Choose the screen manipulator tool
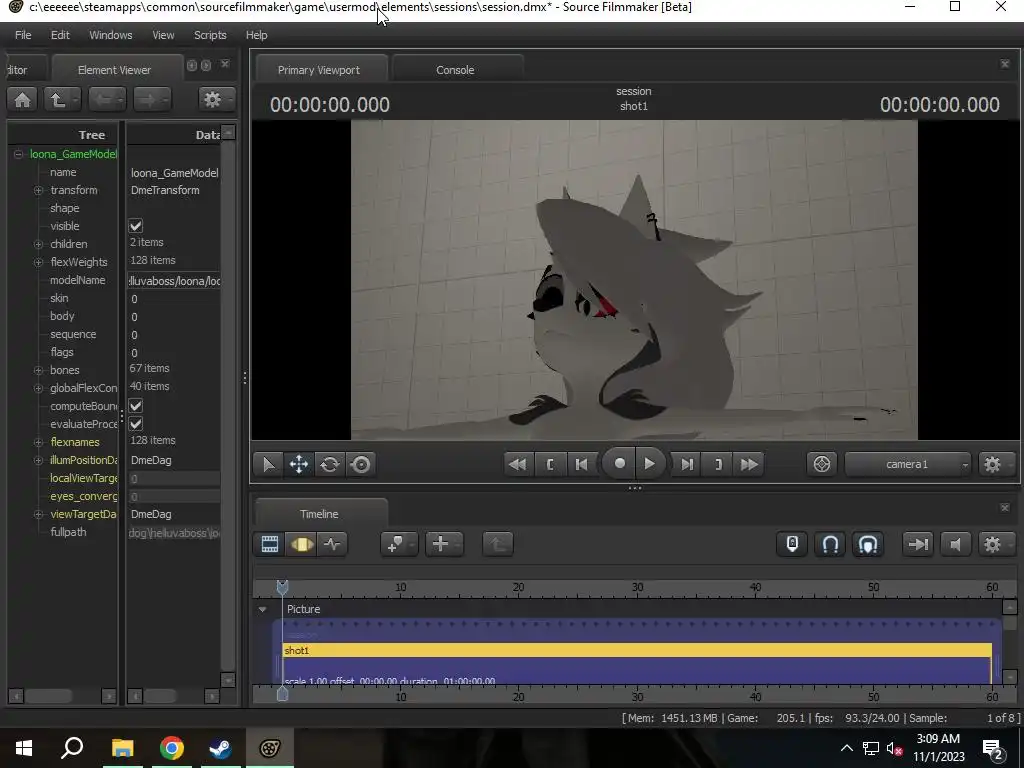 click(360, 464)
